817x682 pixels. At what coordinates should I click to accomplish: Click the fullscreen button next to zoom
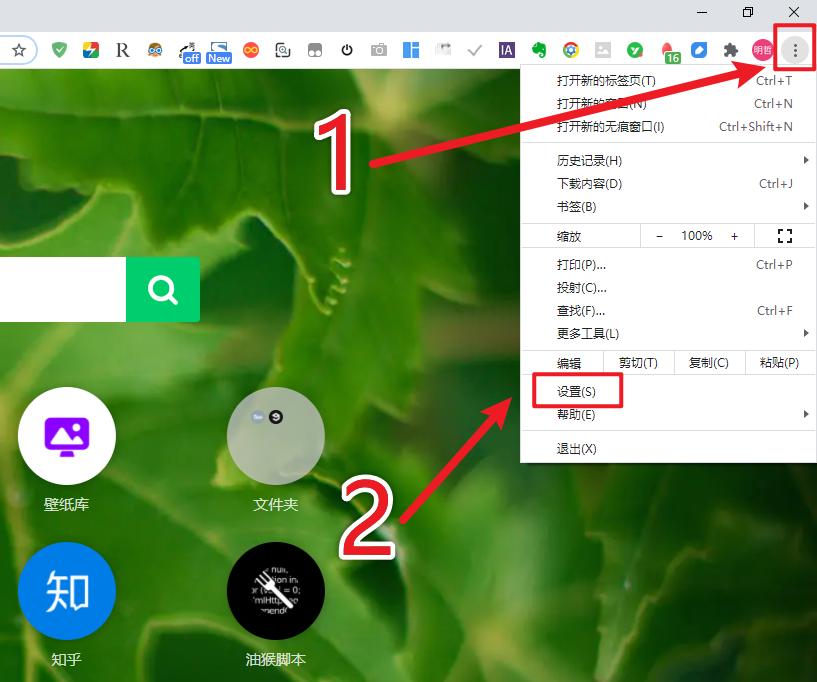[x=784, y=236]
